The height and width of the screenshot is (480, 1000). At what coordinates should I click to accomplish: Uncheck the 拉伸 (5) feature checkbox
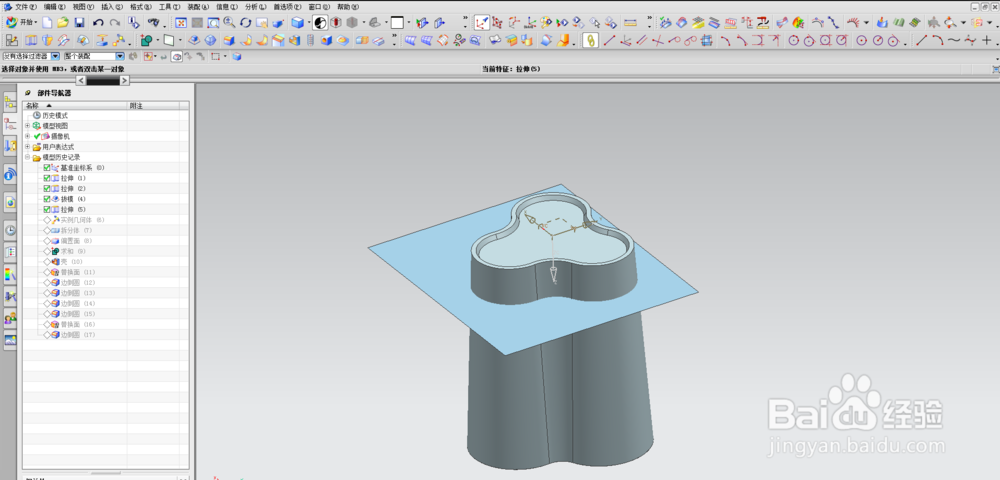tap(47, 209)
